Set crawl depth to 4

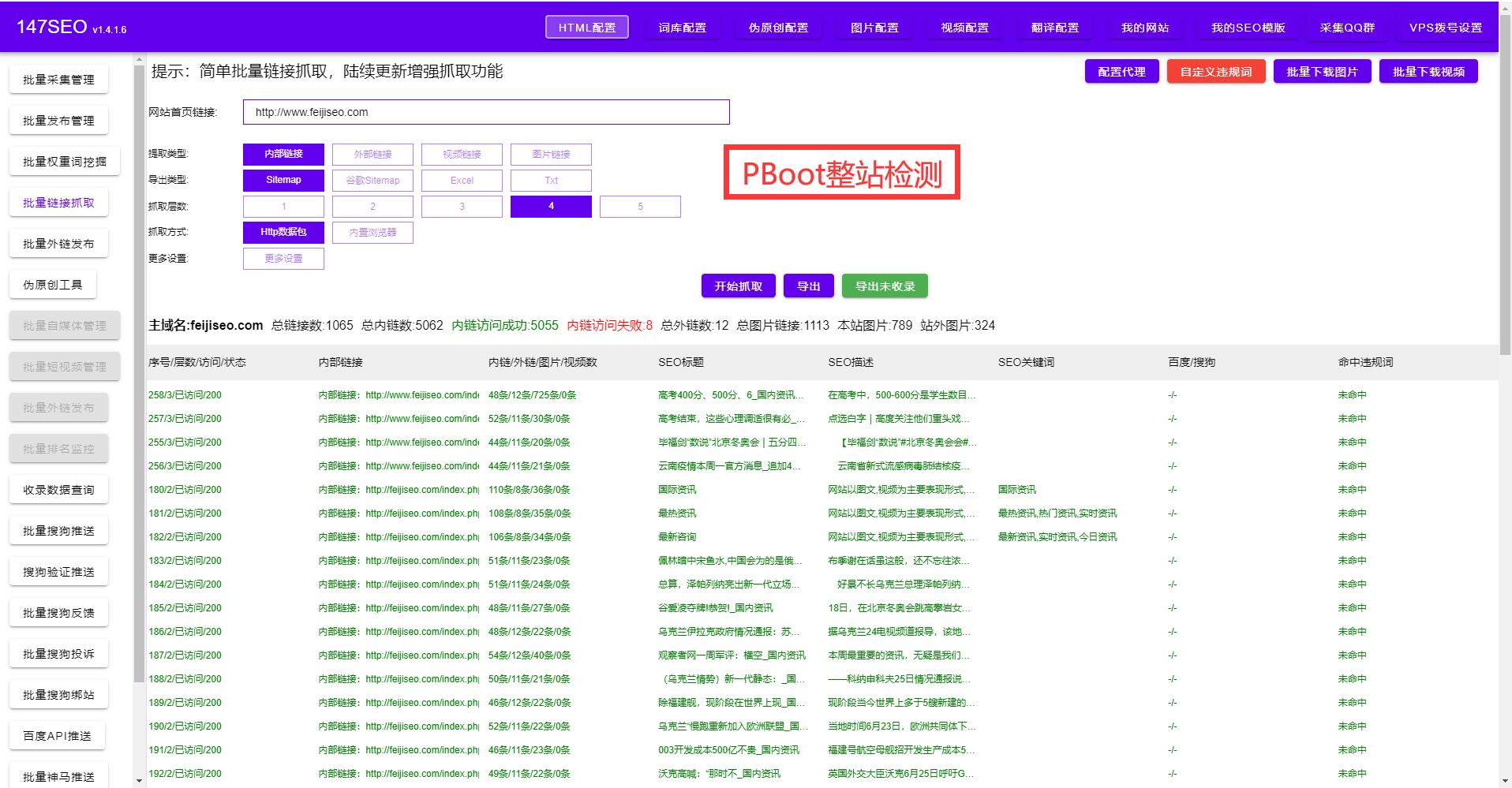(551, 206)
